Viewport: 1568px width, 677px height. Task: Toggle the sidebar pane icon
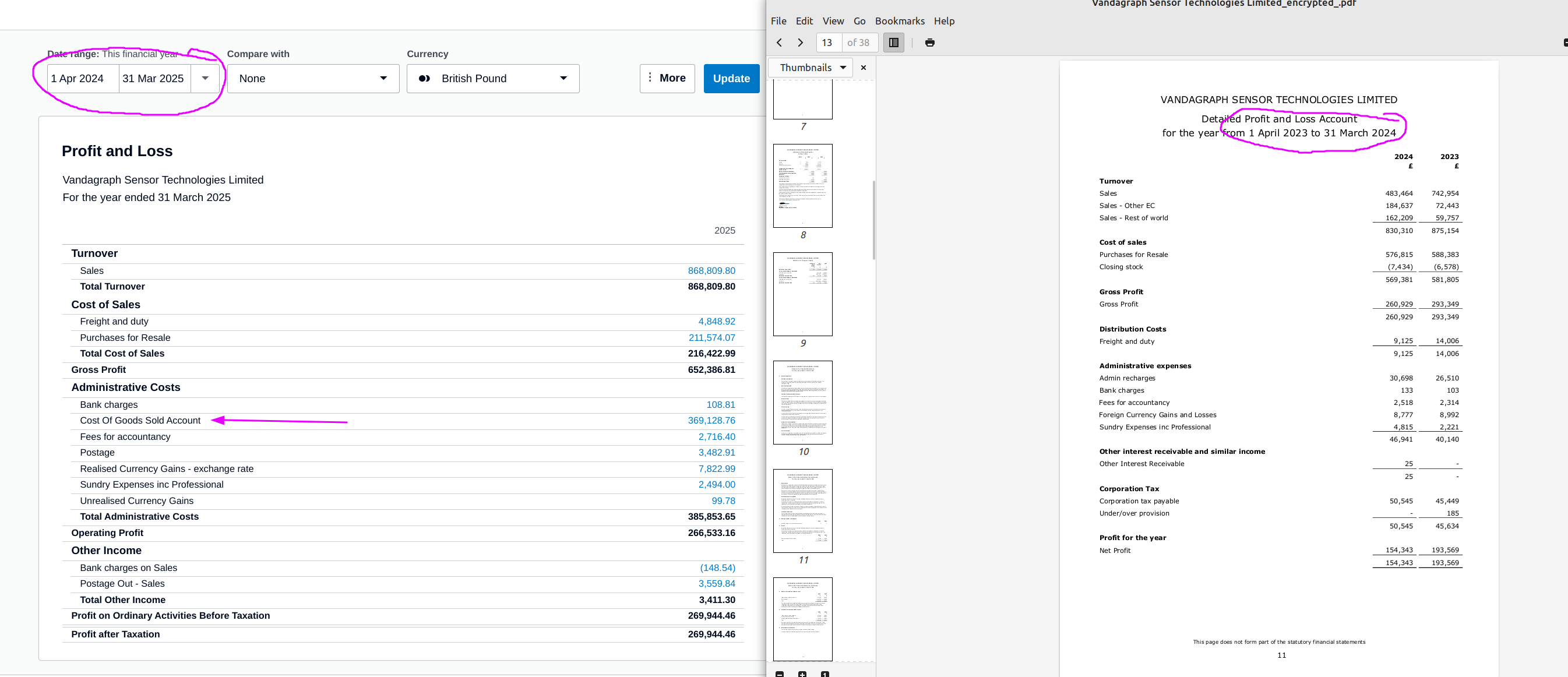pos(894,43)
